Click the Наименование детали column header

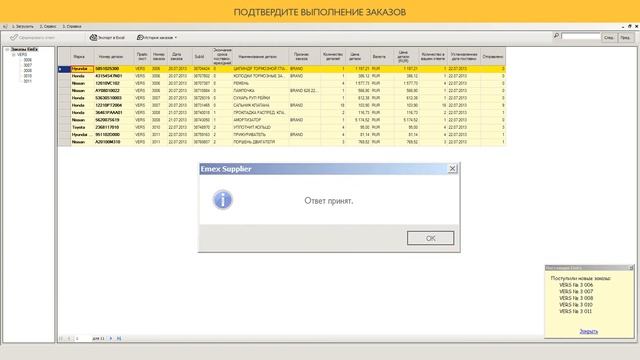(260, 57)
